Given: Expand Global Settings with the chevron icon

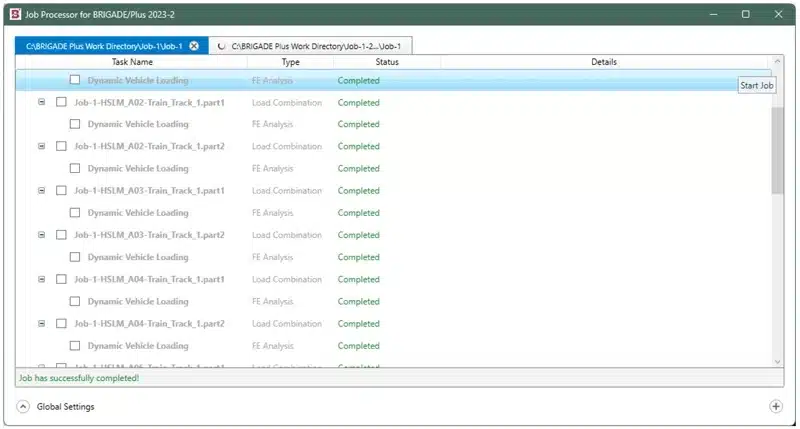Looking at the screenshot, I should [22, 406].
